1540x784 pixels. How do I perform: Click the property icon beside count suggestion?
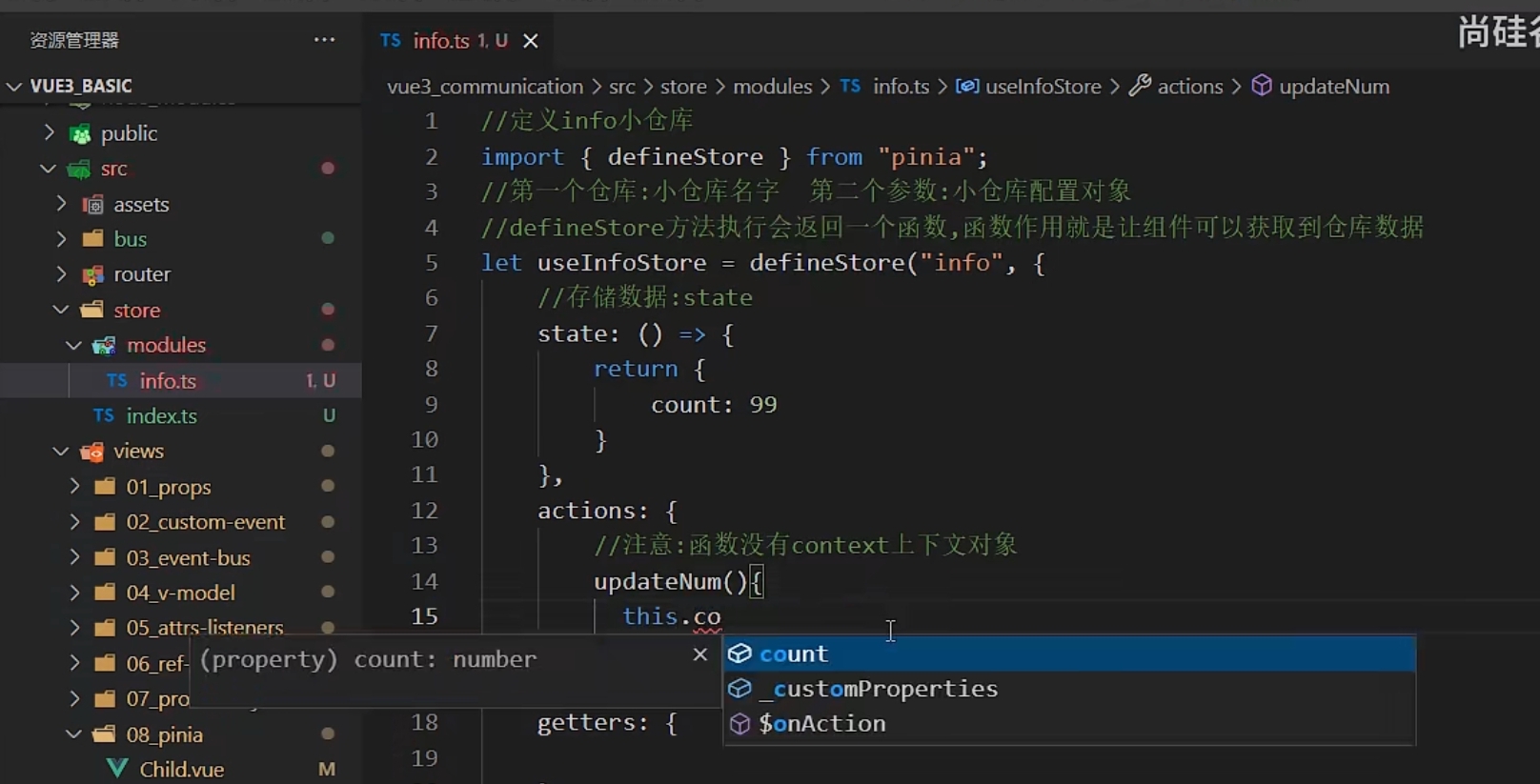[740, 653]
